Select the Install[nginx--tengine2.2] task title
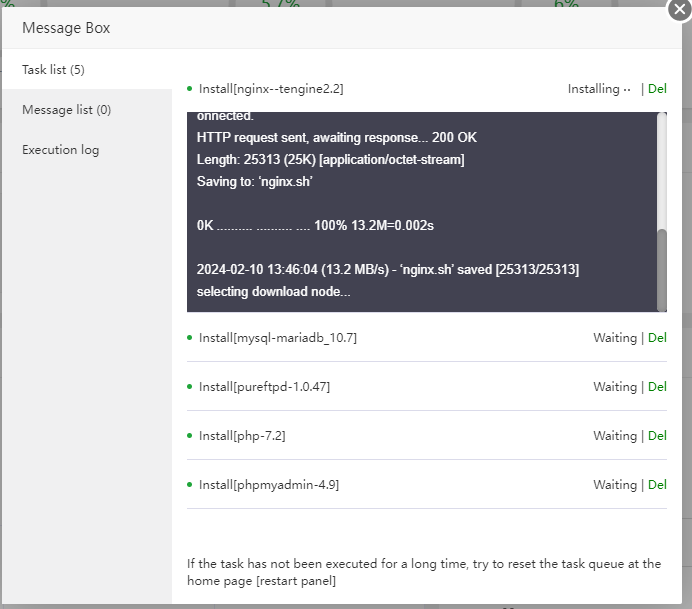Viewport: 692px width, 609px height. [271, 89]
